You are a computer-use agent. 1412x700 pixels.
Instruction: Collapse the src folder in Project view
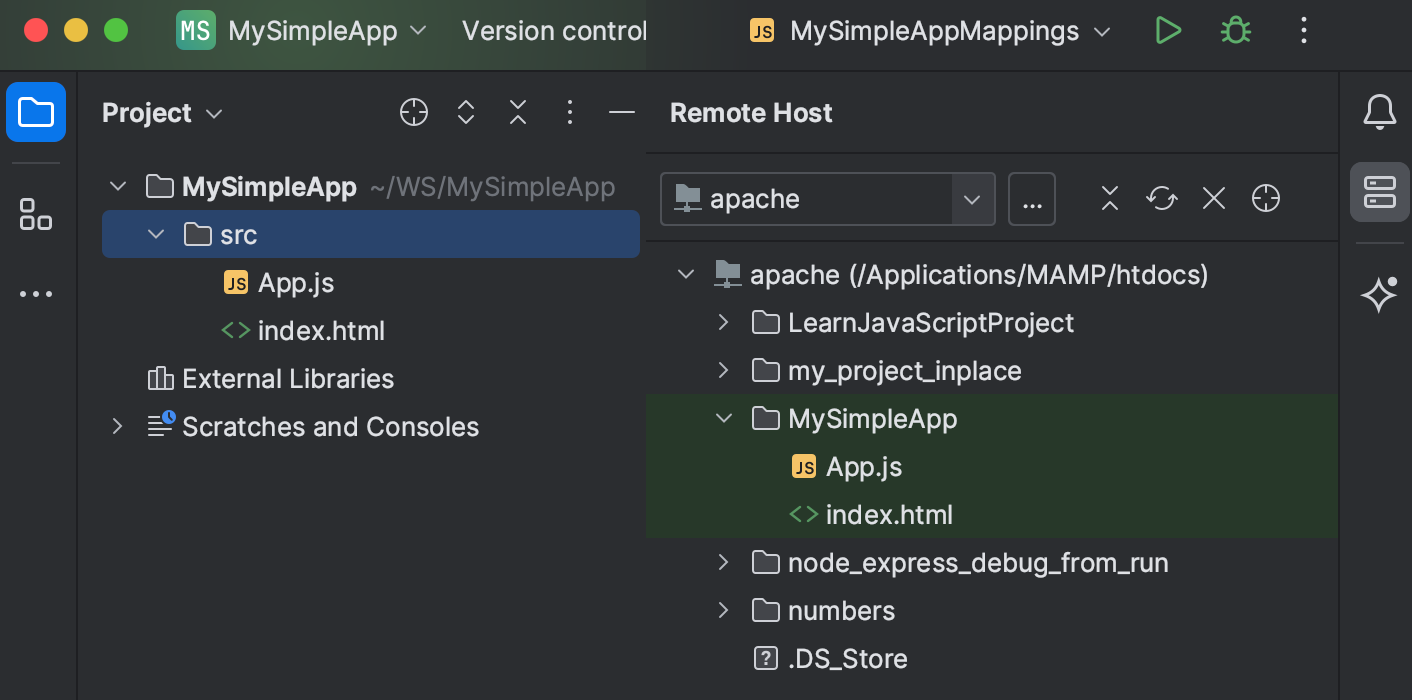pos(156,234)
